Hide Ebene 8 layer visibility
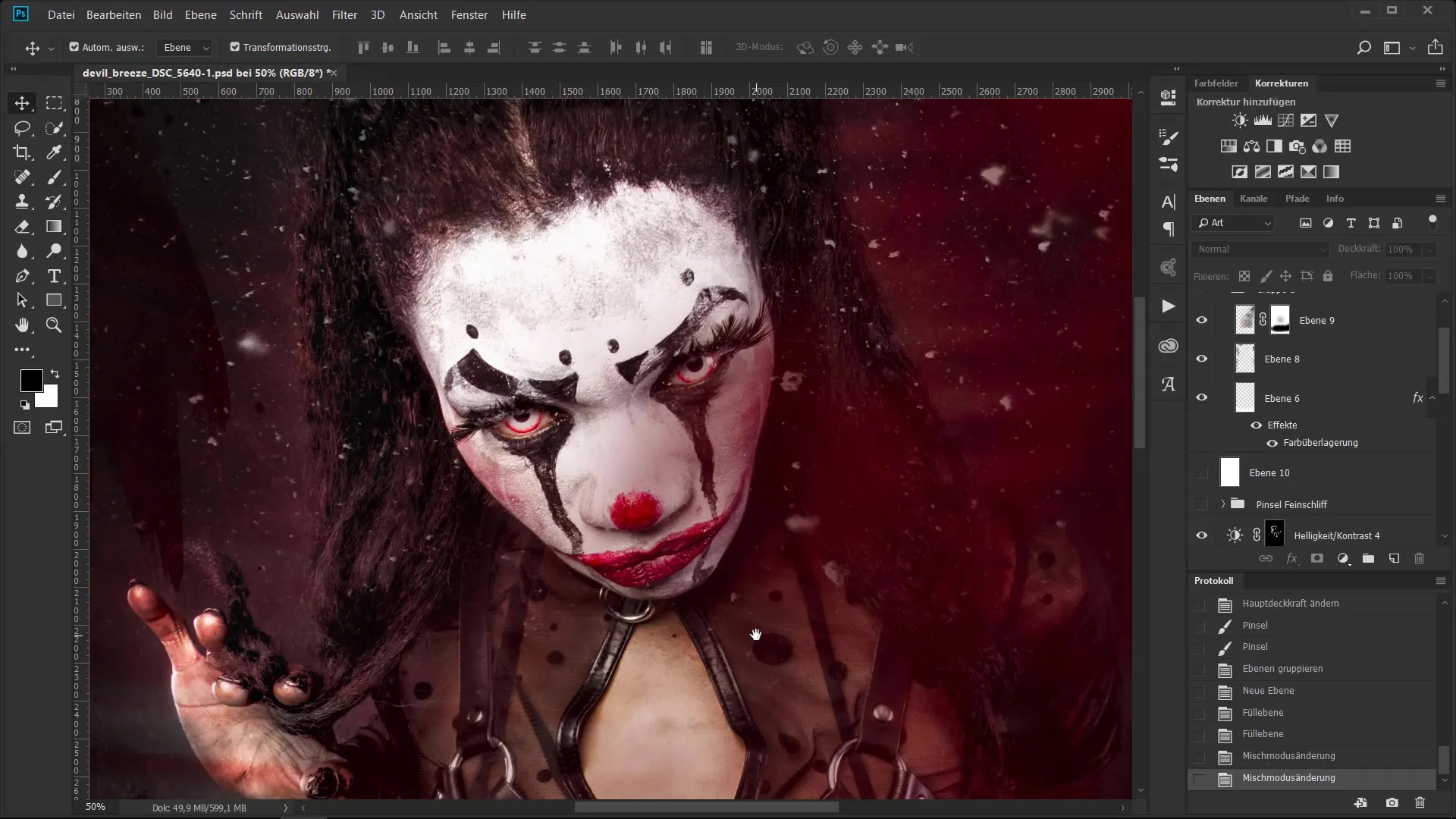The image size is (1456, 819). (x=1202, y=359)
